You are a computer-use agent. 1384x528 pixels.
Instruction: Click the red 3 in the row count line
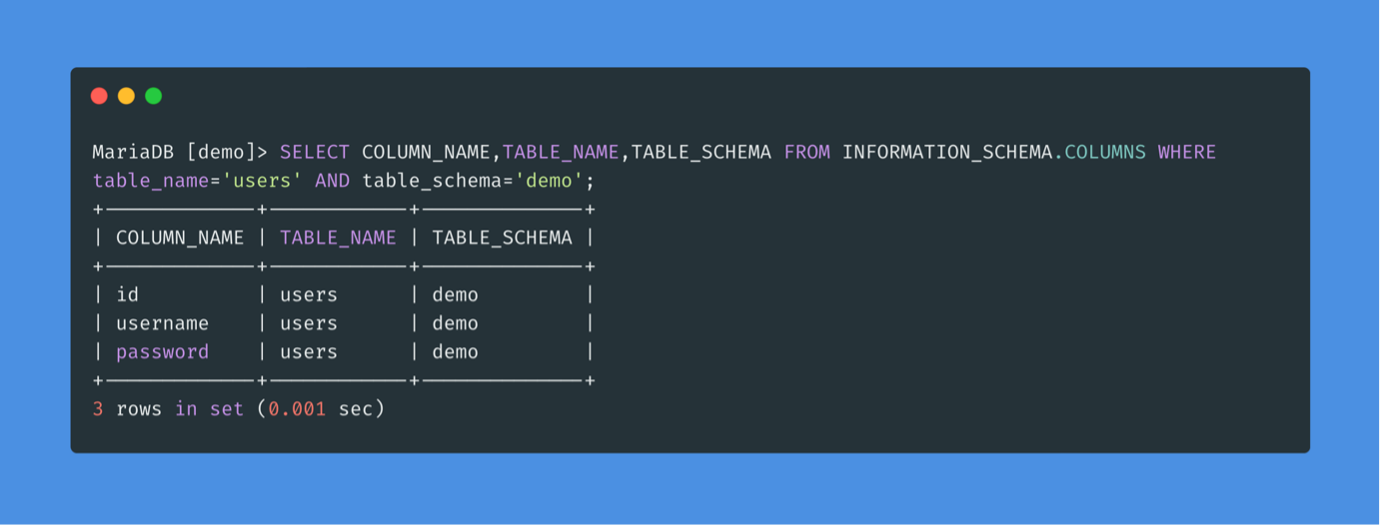point(98,409)
